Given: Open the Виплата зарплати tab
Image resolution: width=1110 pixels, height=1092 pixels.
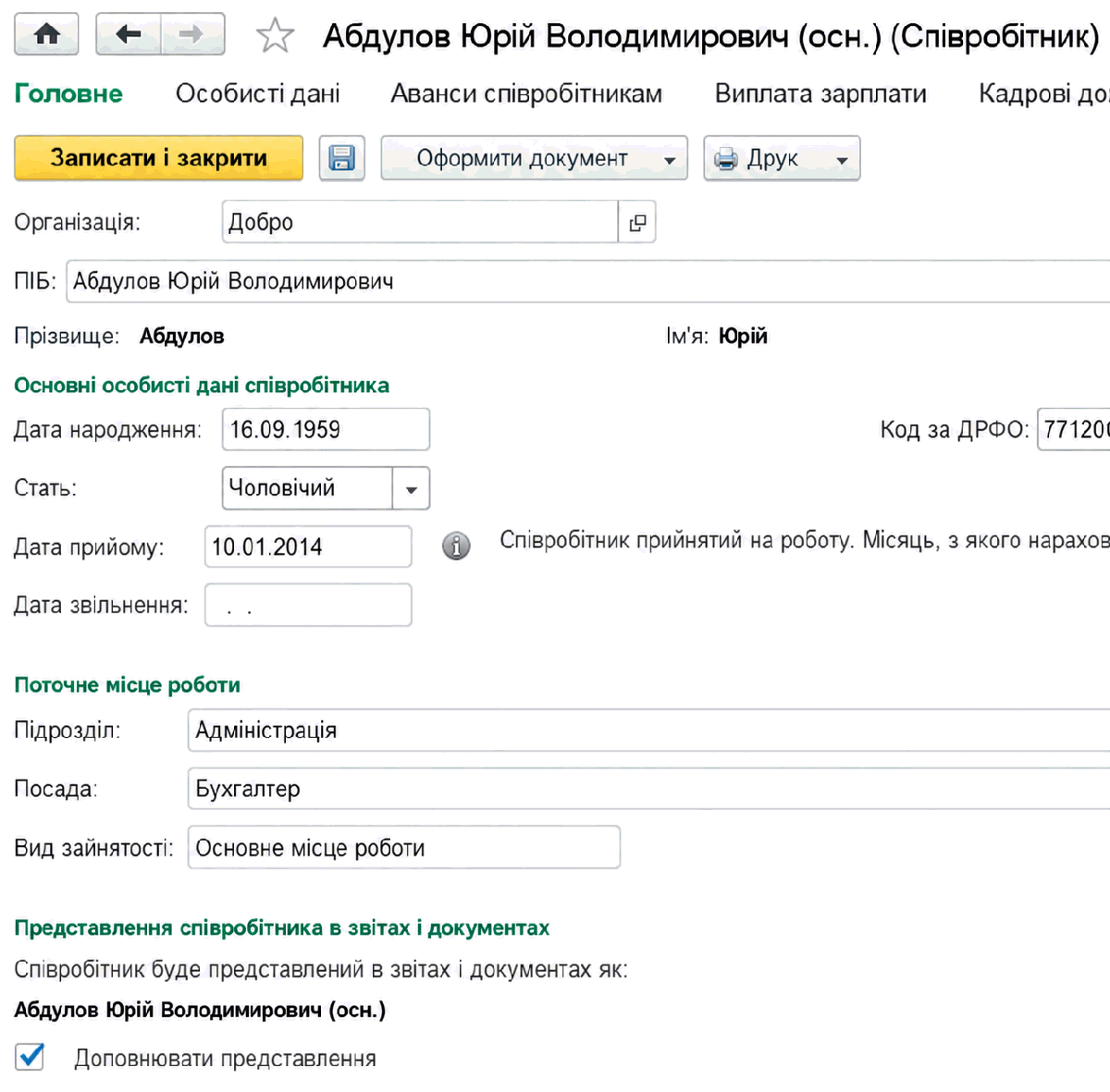Looking at the screenshot, I should coord(820,93).
